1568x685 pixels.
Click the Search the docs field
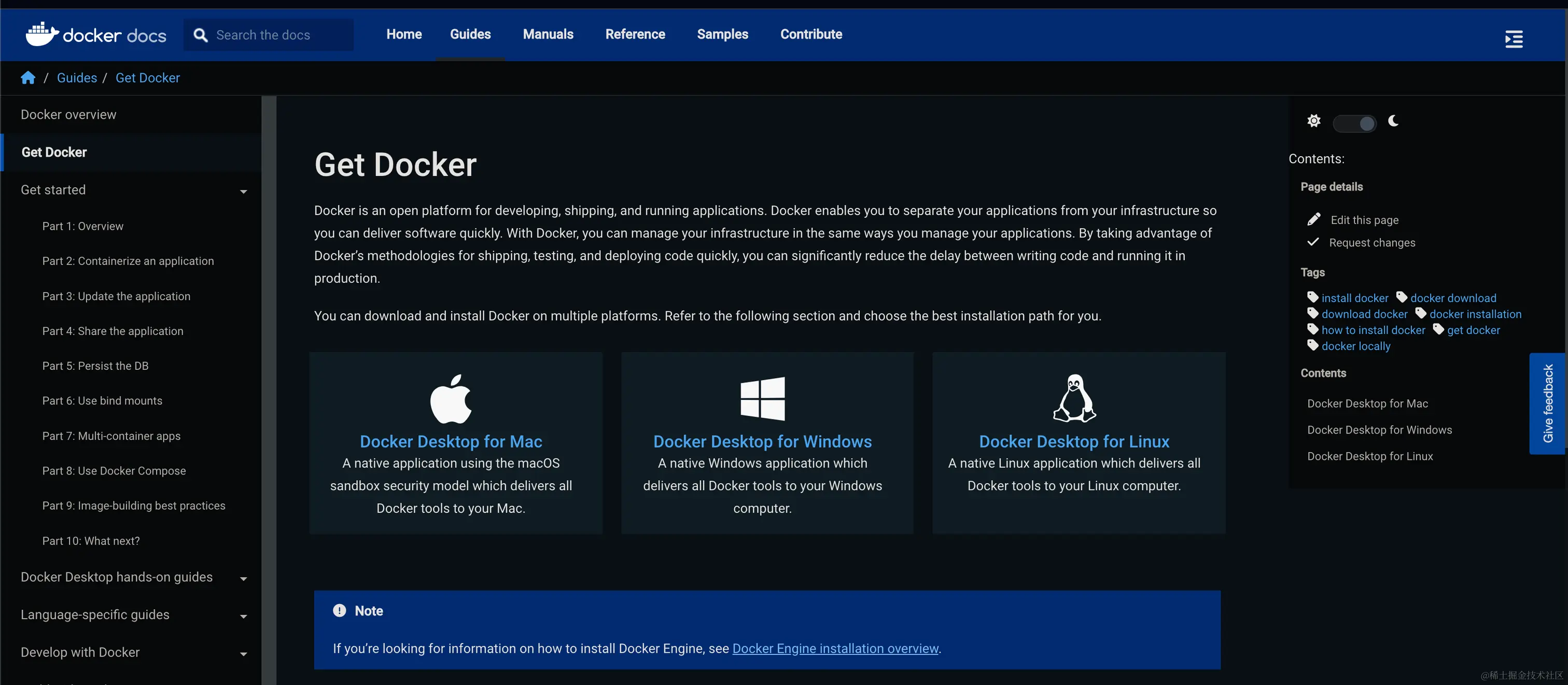[268, 35]
